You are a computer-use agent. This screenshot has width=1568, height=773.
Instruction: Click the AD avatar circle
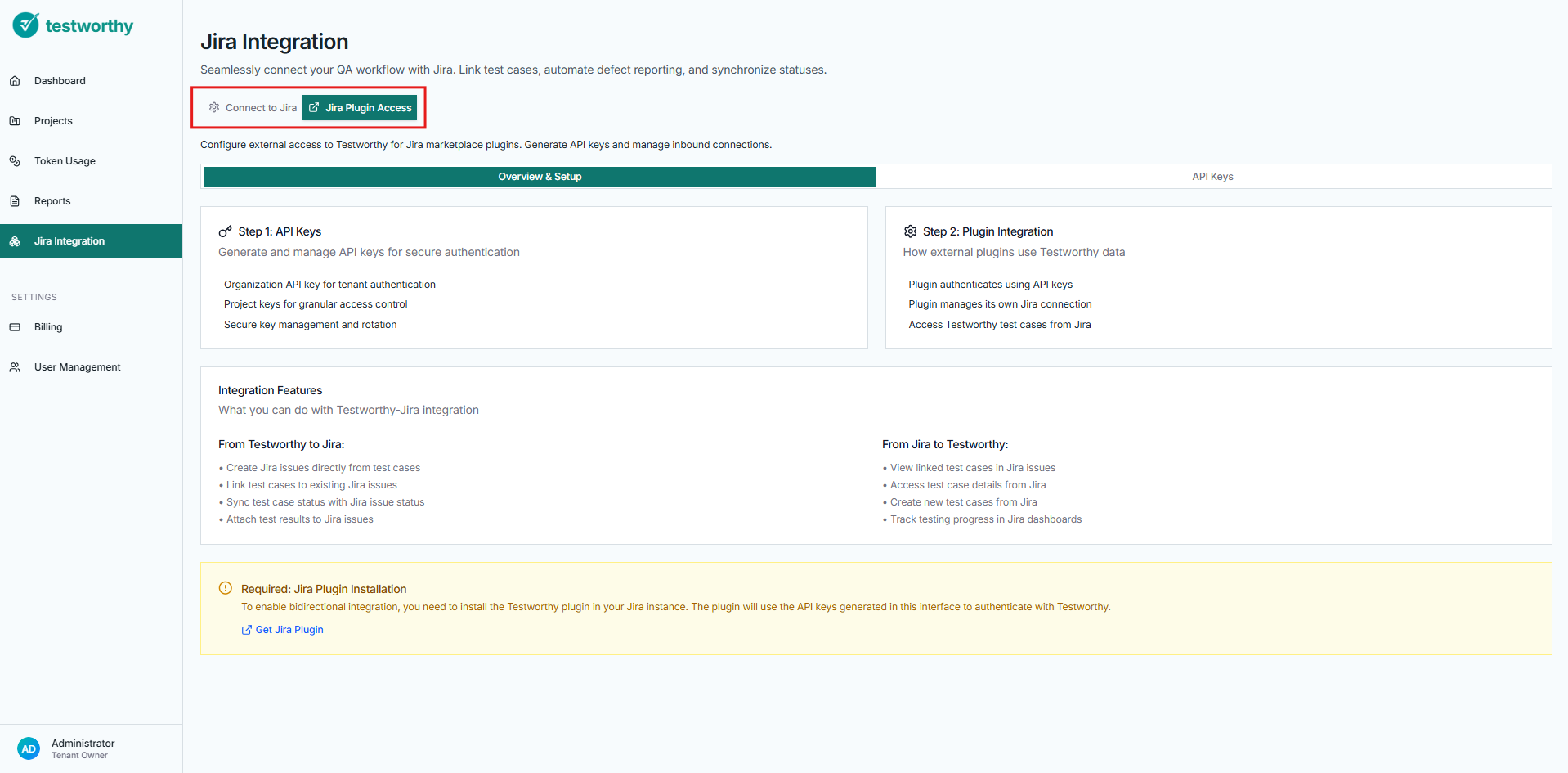coord(29,748)
